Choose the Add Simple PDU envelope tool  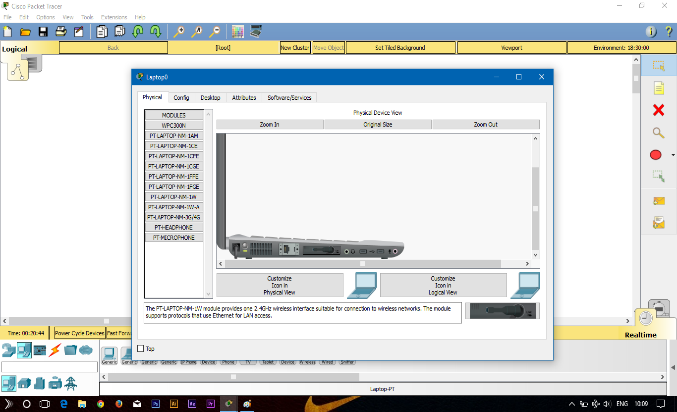coord(658,201)
